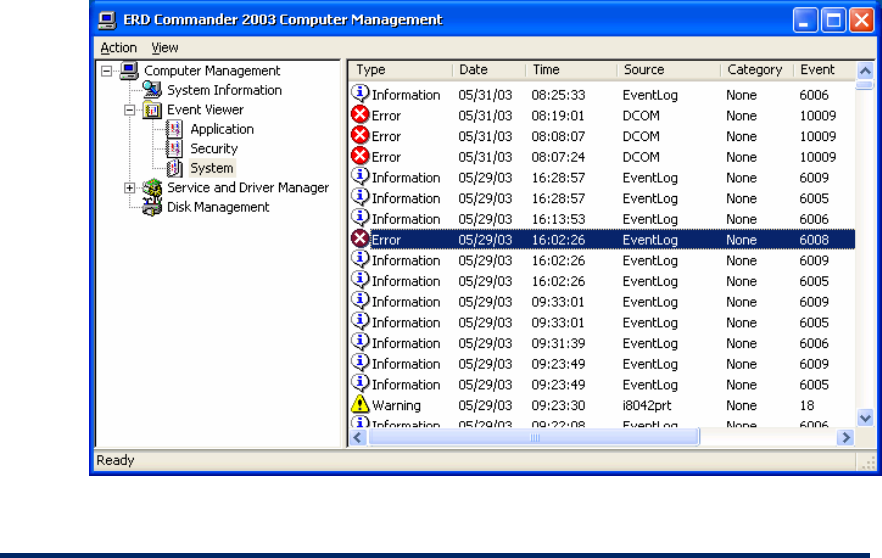
Task: Click information icon for 09:33:01 event 6009
Action: point(360,301)
